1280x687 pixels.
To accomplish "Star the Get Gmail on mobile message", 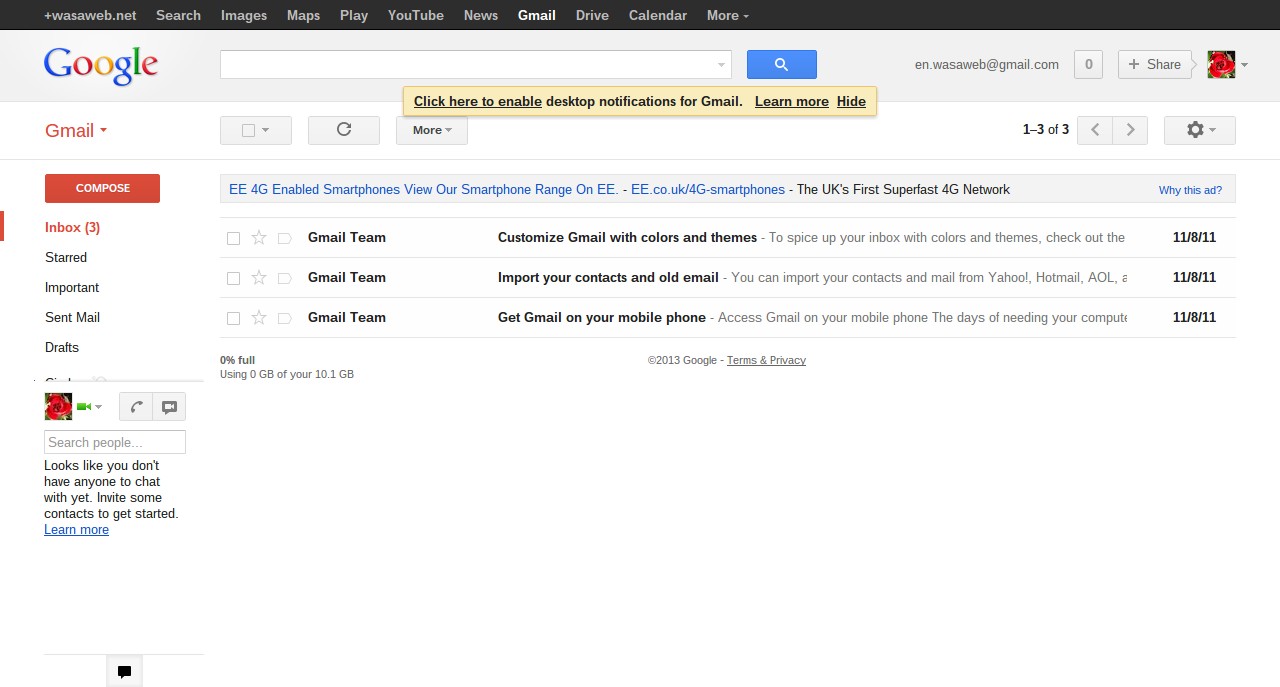I will pyautogui.click(x=259, y=317).
